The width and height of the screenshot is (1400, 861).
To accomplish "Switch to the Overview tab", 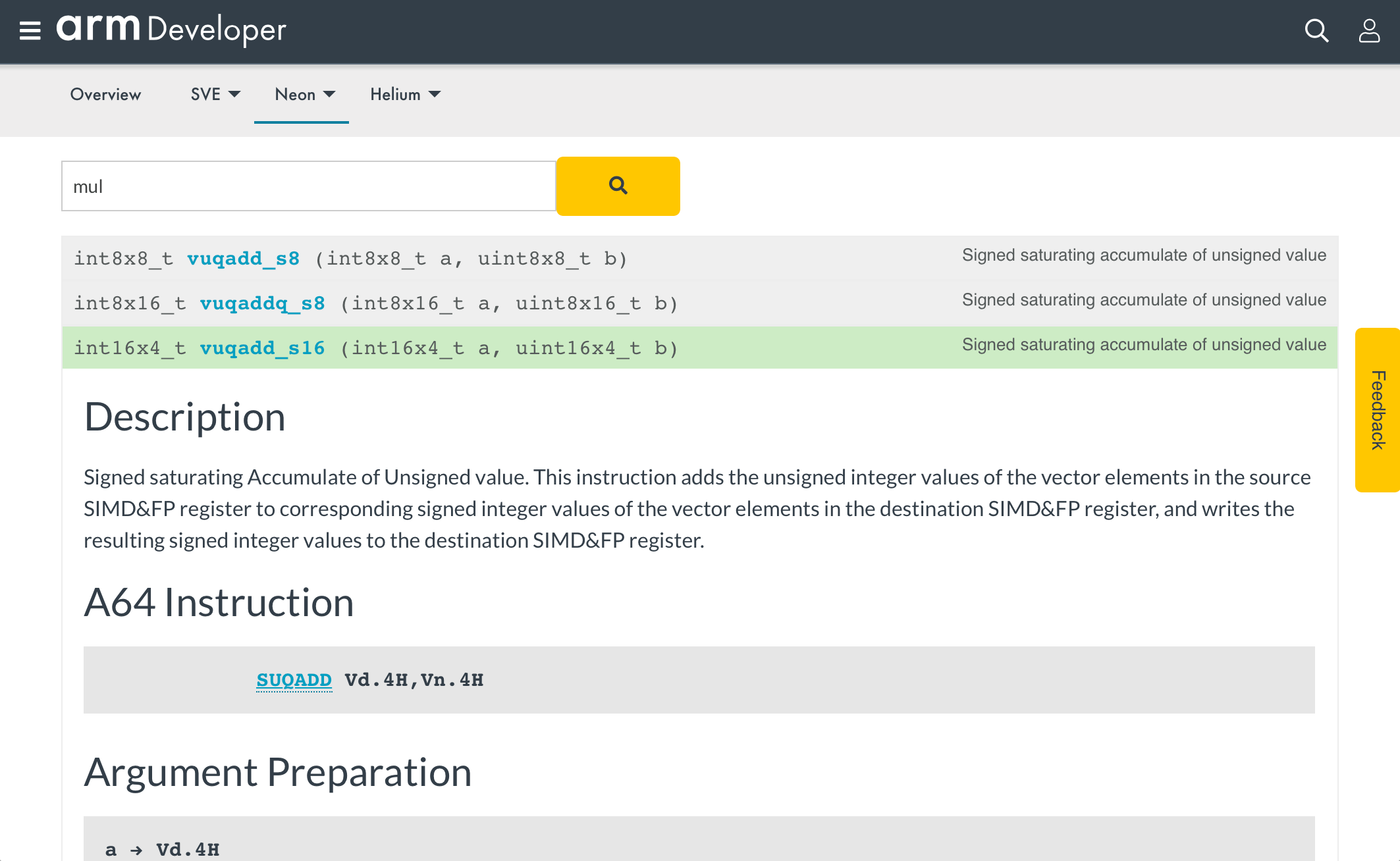I will (x=105, y=95).
